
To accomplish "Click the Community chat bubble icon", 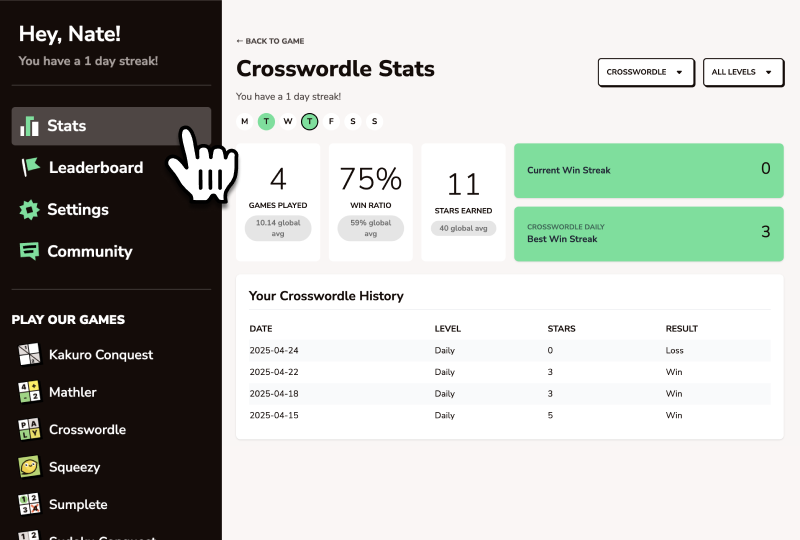I will [x=29, y=251].
